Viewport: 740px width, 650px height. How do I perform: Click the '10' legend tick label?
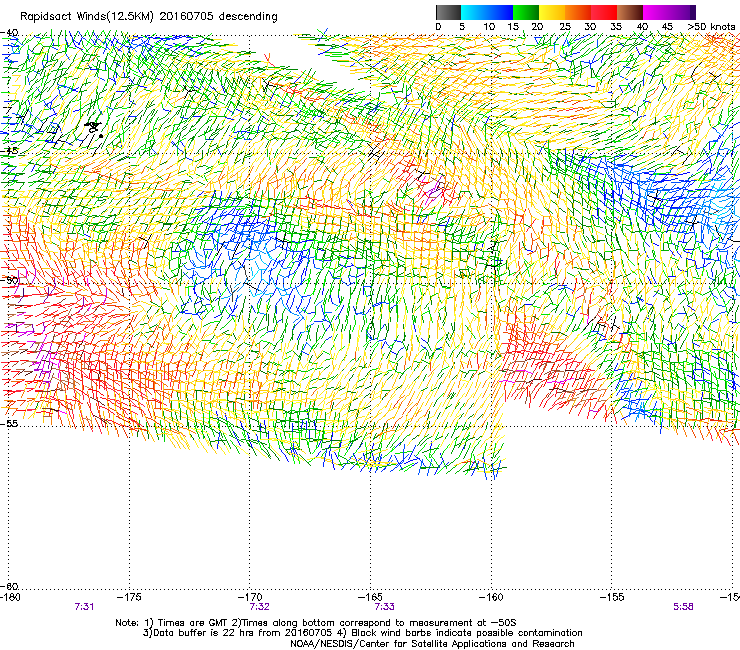(x=489, y=27)
